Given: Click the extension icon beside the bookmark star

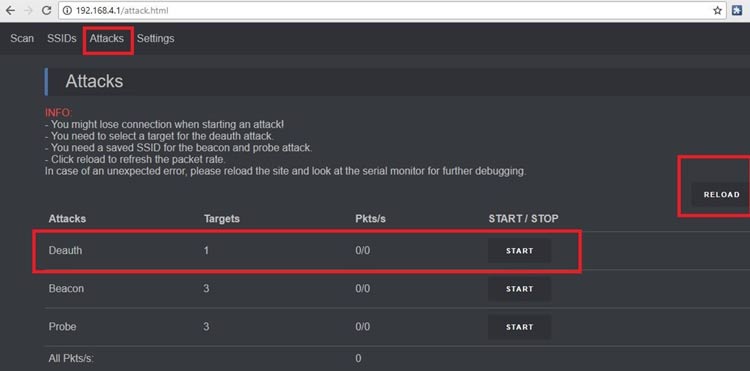Looking at the screenshot, I should (737, 11).
